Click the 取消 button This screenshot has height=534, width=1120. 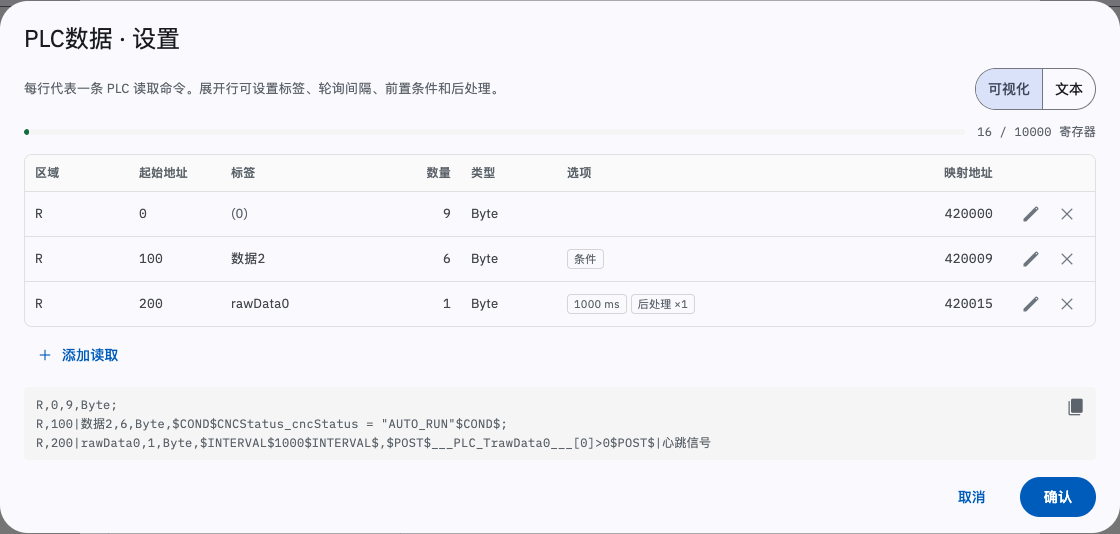click(971, 497)
